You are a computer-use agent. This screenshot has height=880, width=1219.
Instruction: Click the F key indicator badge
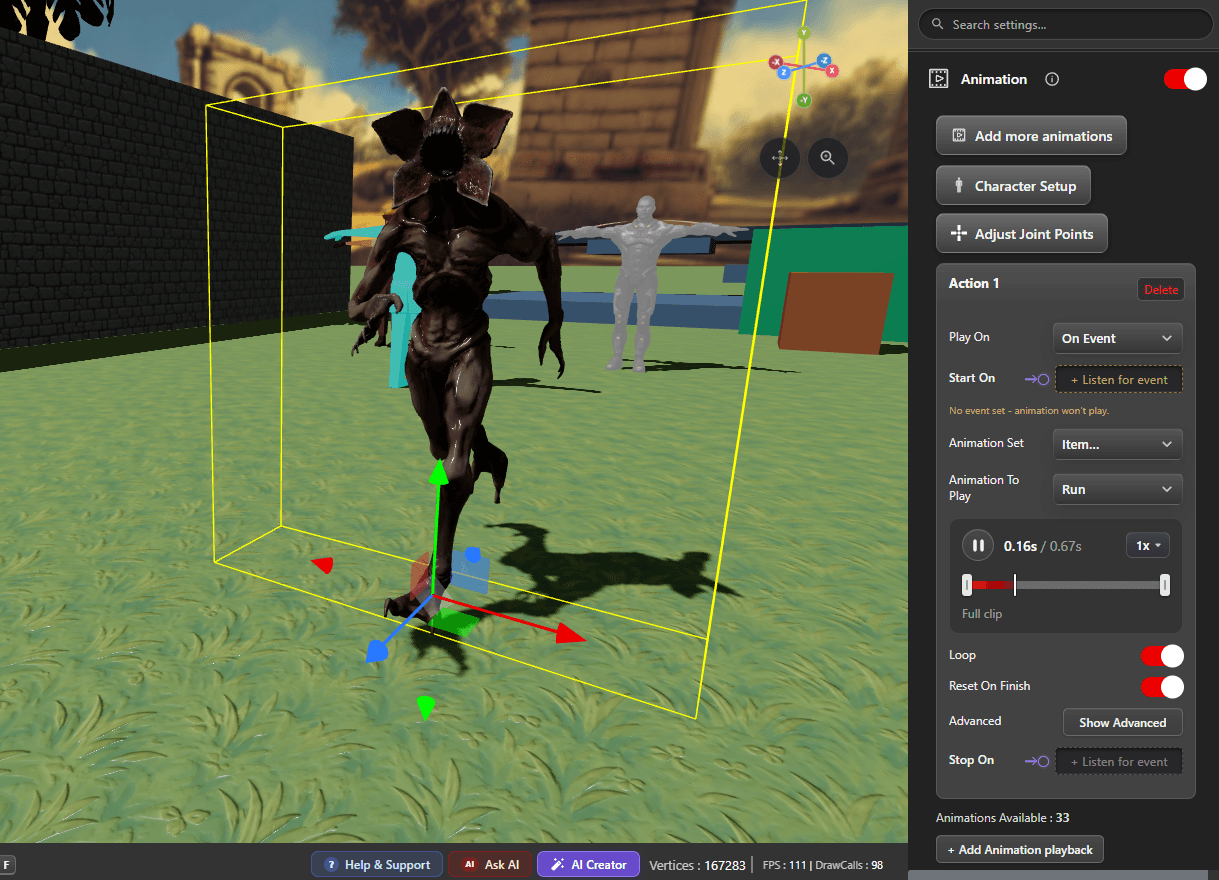(7, 865)
